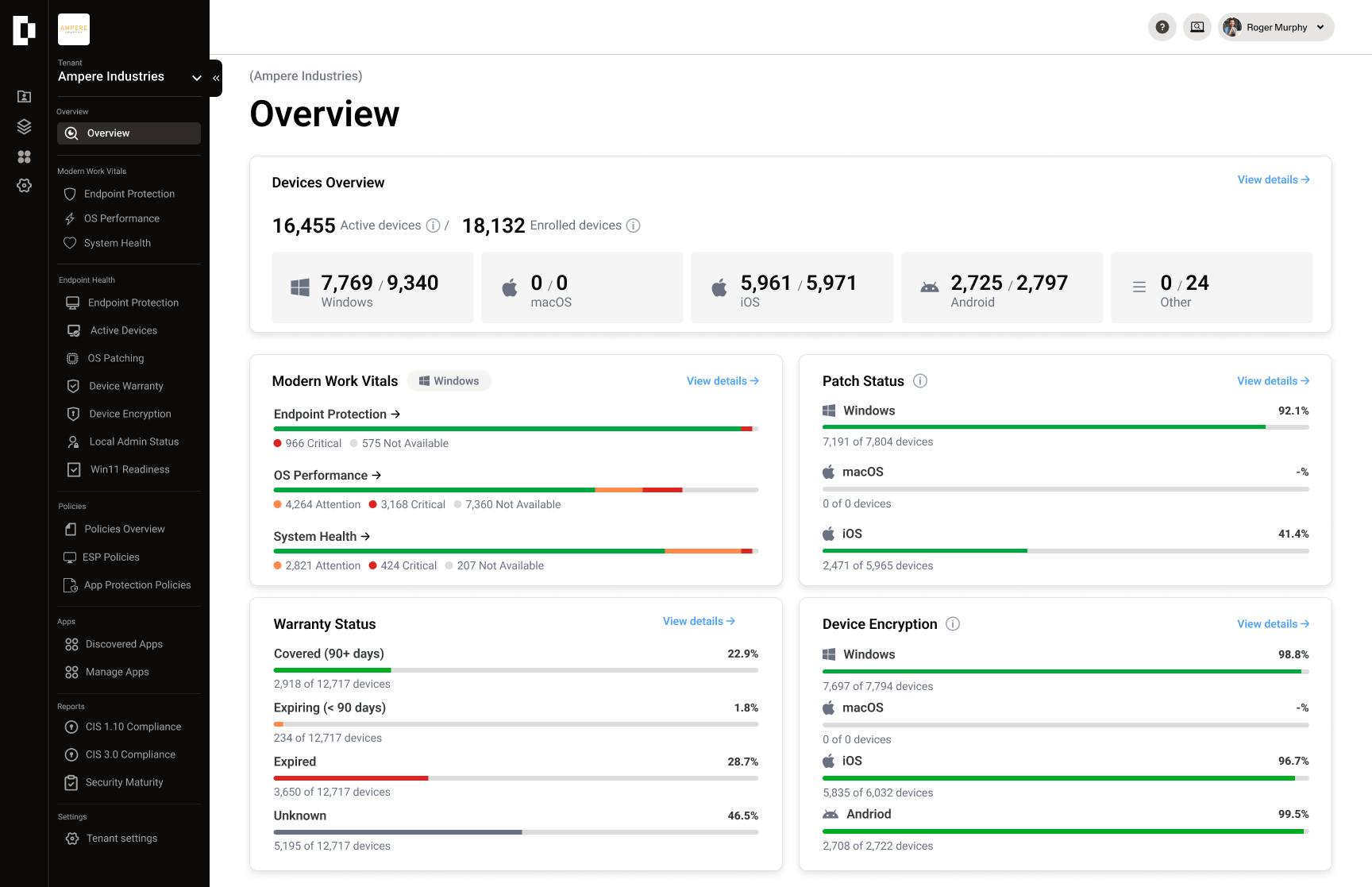Open Win11 Readiness in the sidebar
1372x887 pixels.
[x=129, y=469]
